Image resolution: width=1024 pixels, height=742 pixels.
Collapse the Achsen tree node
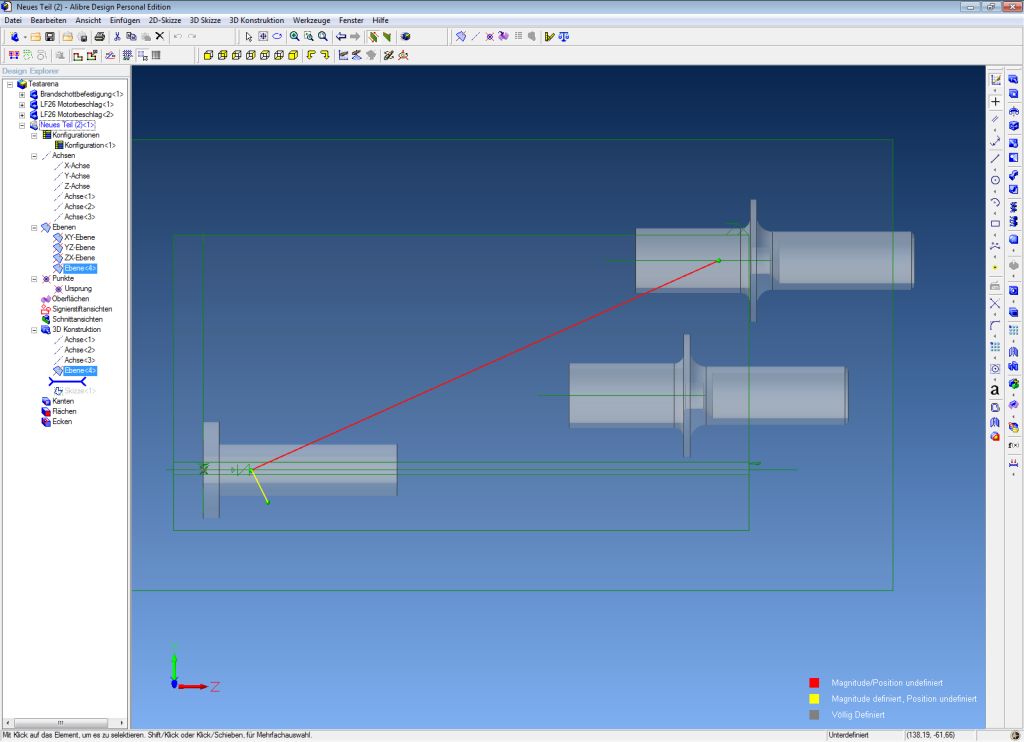(x=34, y=156)
